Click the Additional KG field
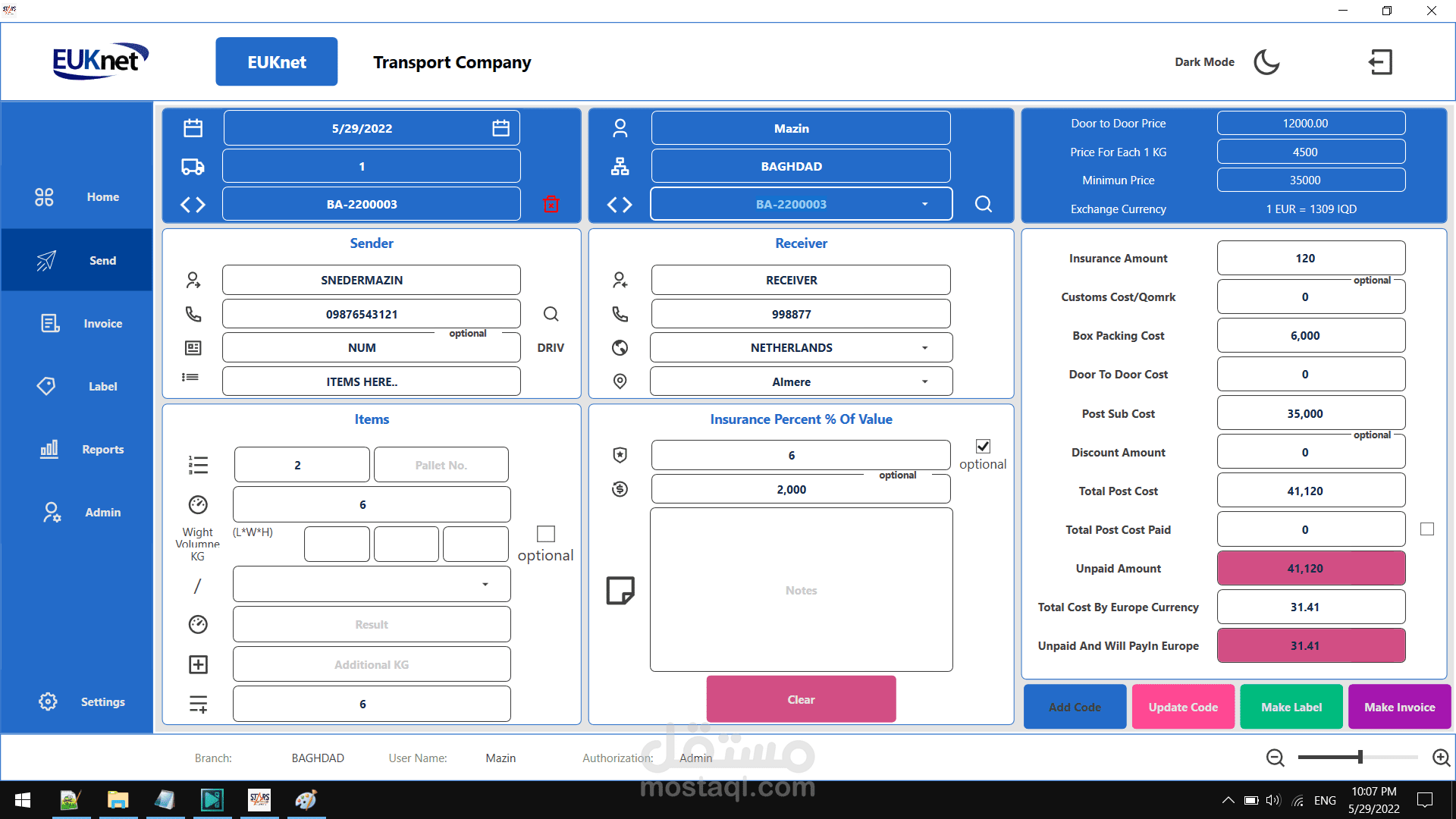Viewport: 1456px width, 819px height. click(x=372, y=664)
